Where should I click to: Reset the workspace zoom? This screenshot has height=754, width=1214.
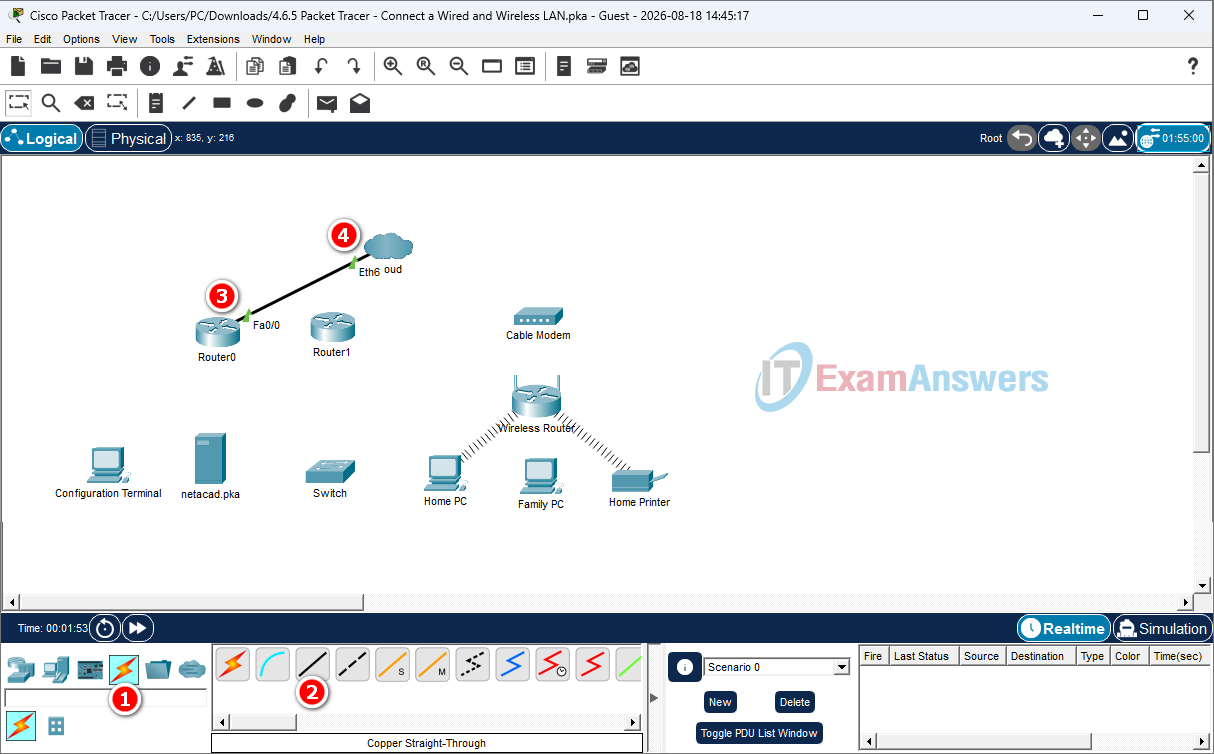tap(426, 66)
